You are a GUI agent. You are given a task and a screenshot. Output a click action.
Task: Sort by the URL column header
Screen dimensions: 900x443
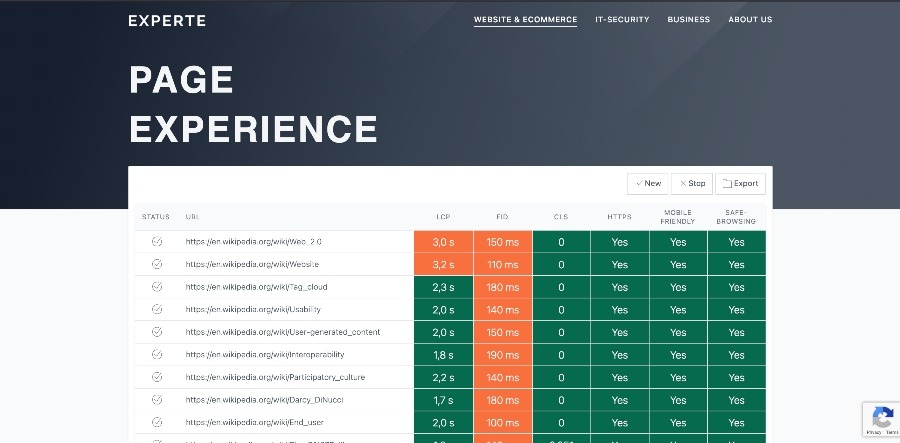(x=192, y=217)
